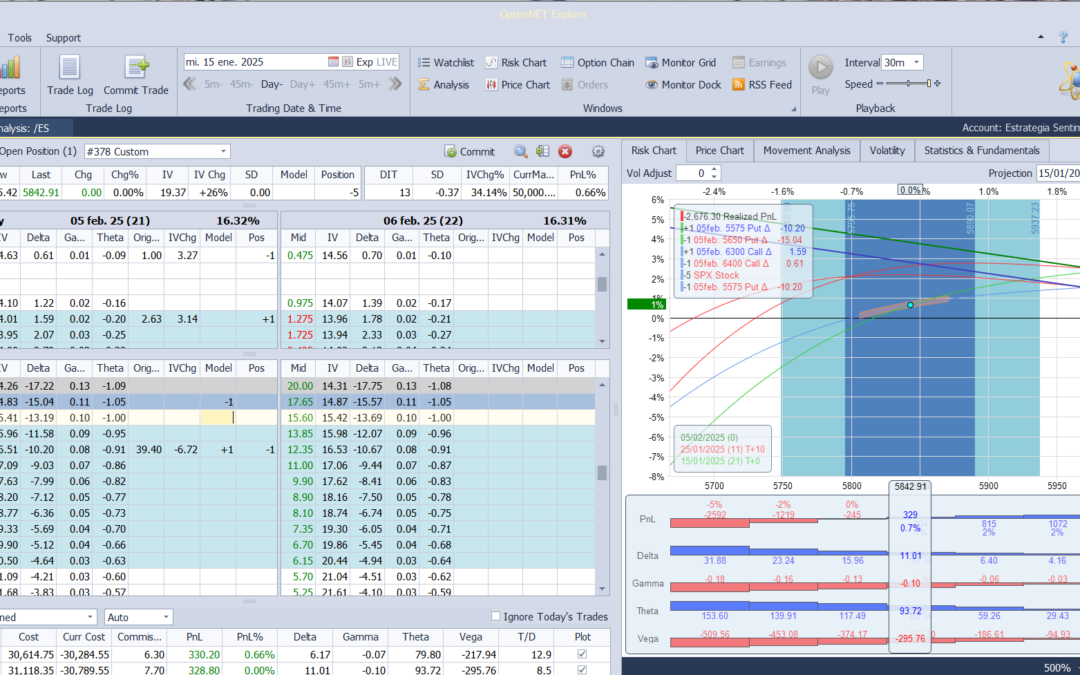Open the Watchlist window
Viewport: 1080px width, 675px height.
tap(445, 62)
